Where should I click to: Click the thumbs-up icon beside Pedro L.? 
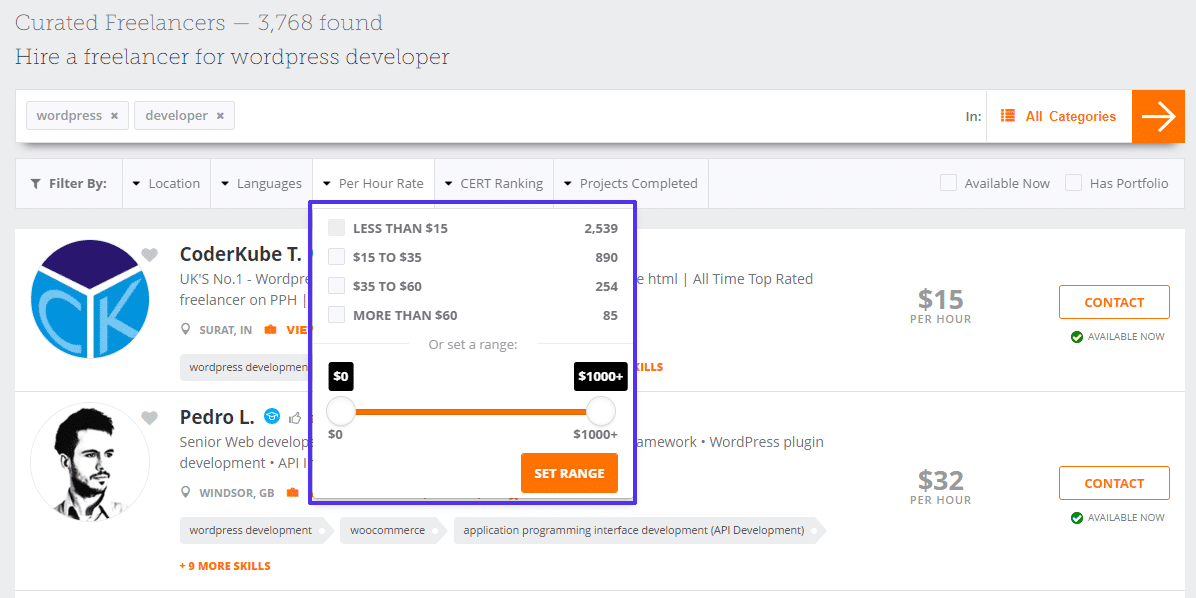pos(294,417)
